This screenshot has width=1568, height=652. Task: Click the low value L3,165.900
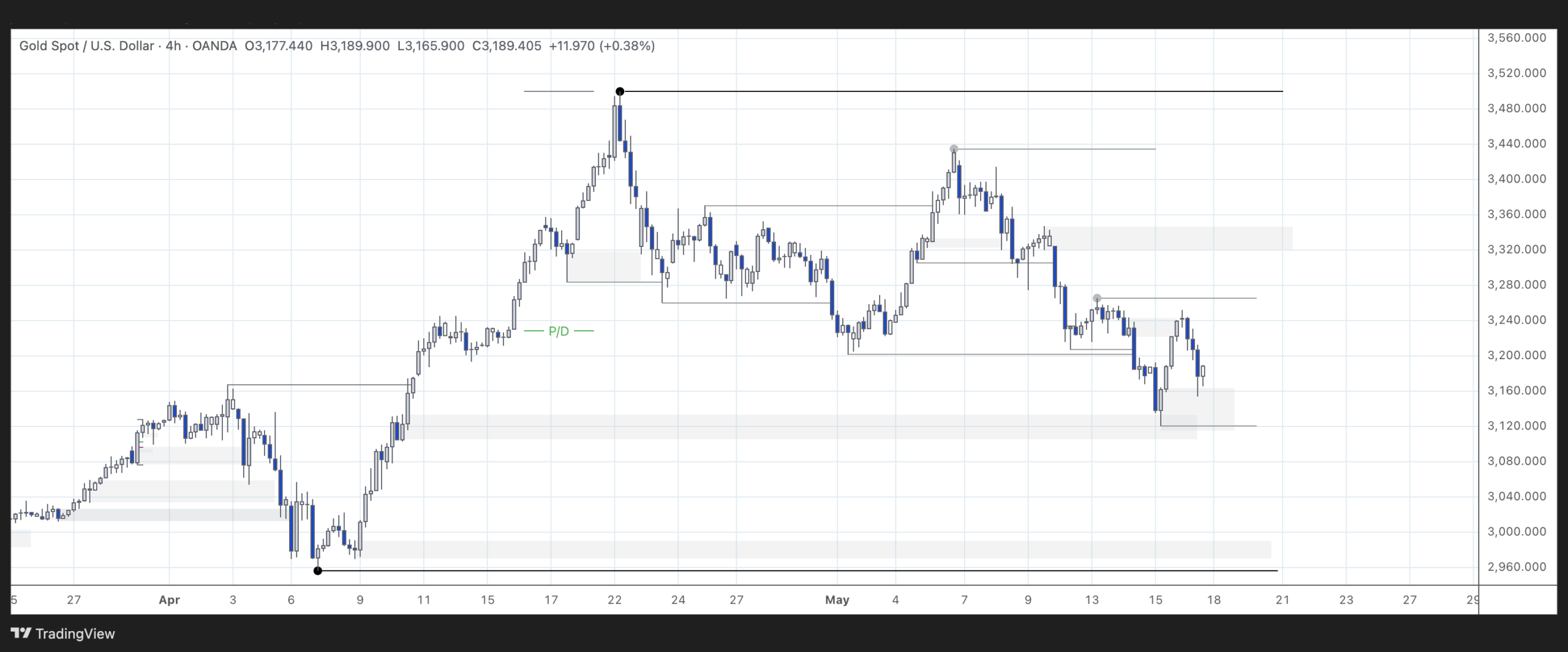431,46
